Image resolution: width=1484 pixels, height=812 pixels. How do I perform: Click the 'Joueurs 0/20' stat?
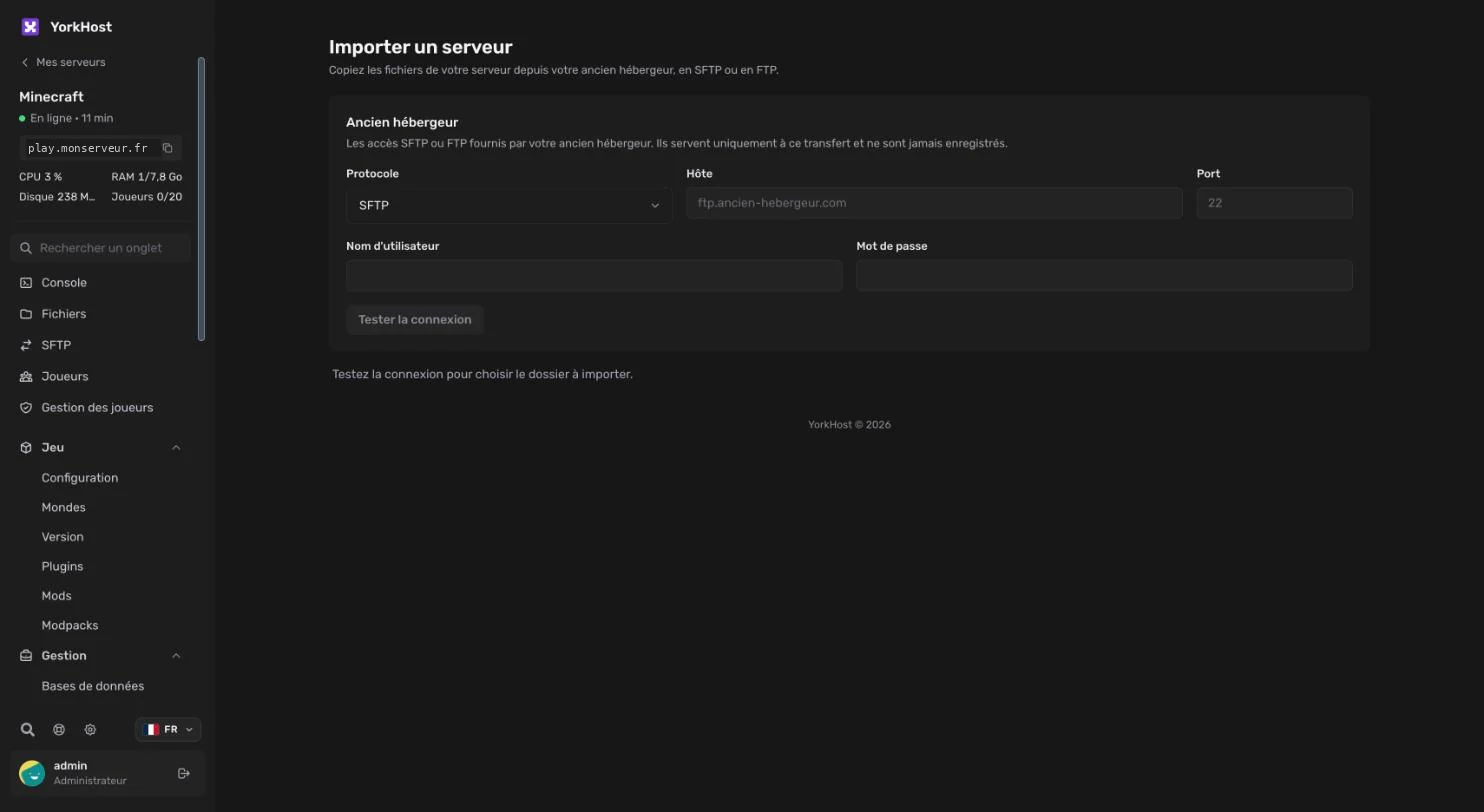pyautogui.click(x=147, y=197)
